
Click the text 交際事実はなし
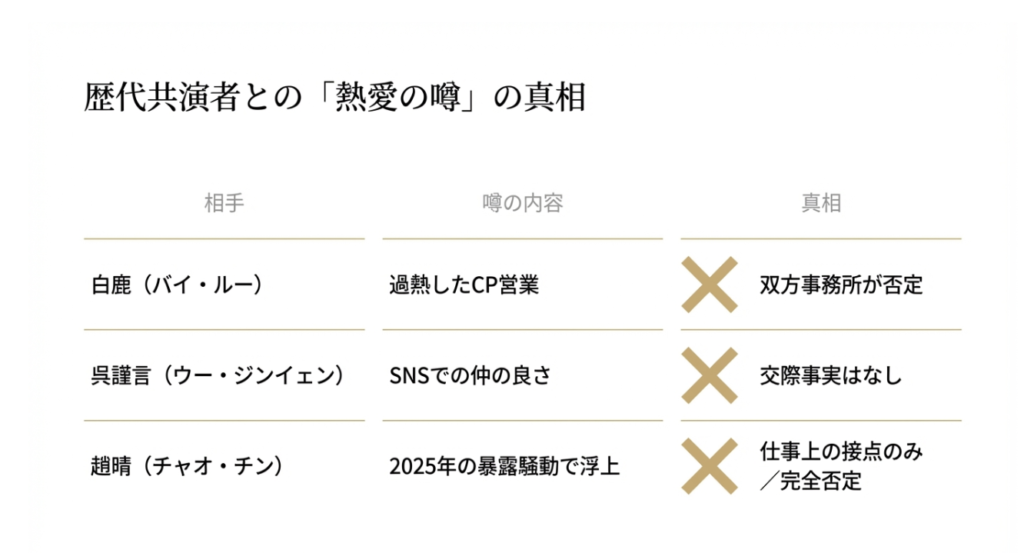pyautogui.click(x=831, y=376)
